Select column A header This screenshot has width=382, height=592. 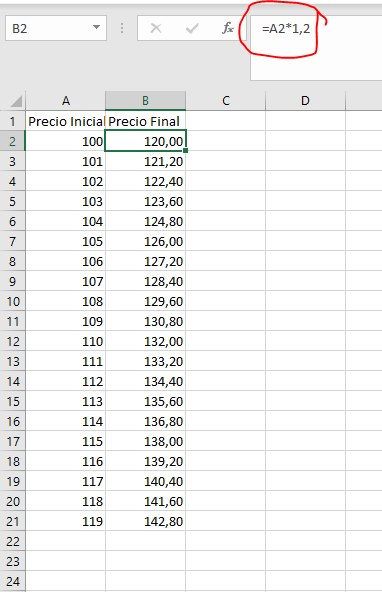tap(66, 101)
